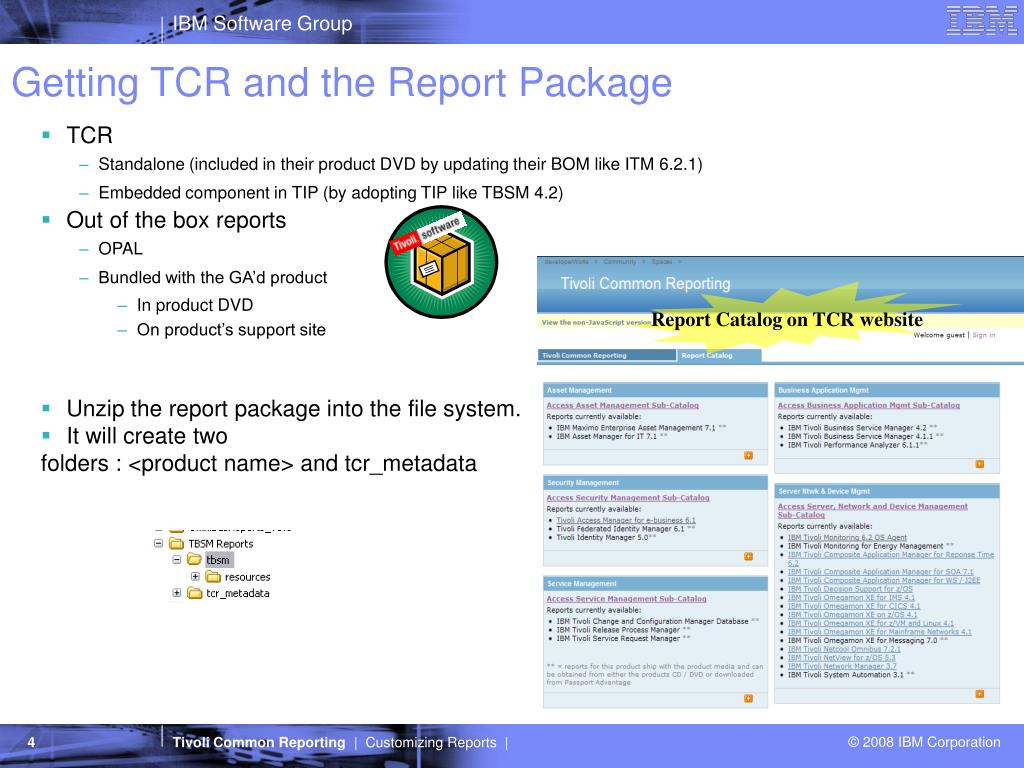Open Omegamon XE for z/VM and Linux 4.1 link
This screenshot has height=768, width=1024.
871,623
